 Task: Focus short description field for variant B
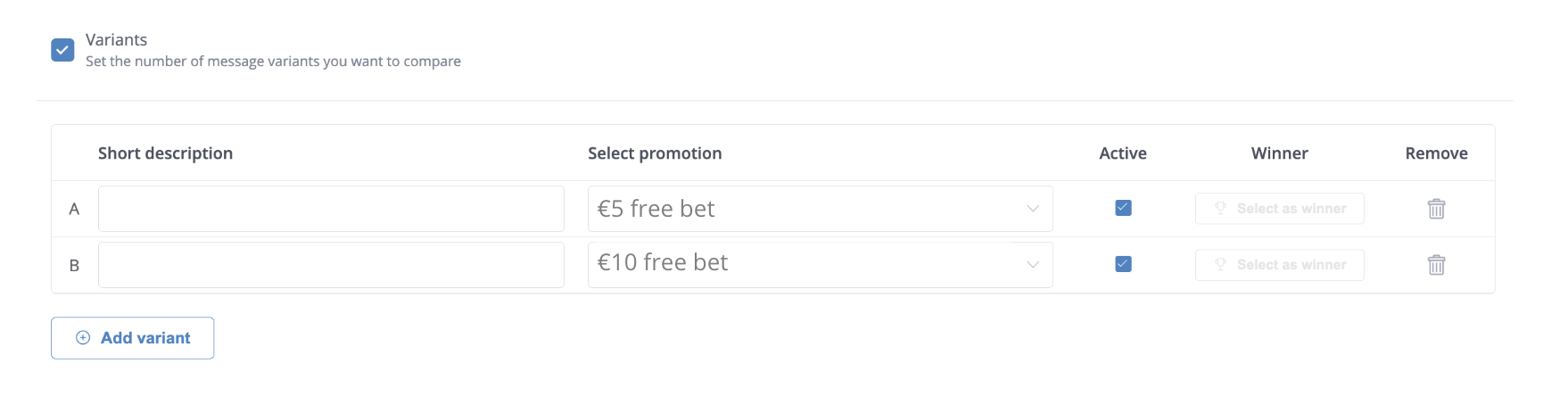(x=331, y=265)
